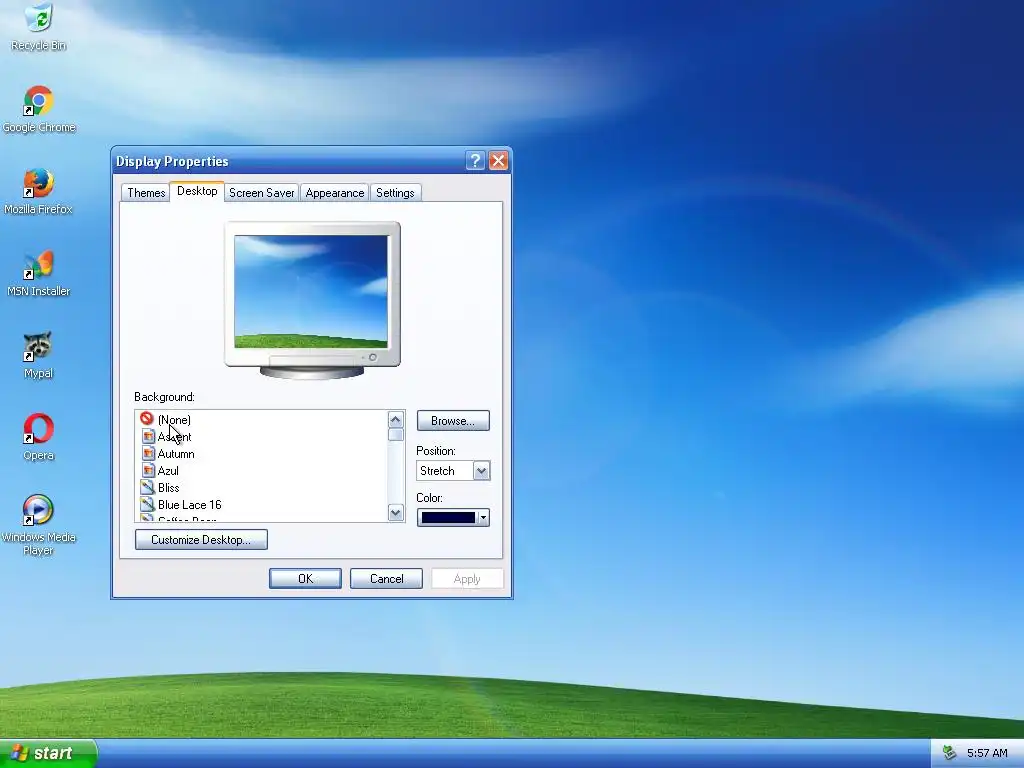
Task: Switch to the Themes tab
Action: (x=146, y=193)
